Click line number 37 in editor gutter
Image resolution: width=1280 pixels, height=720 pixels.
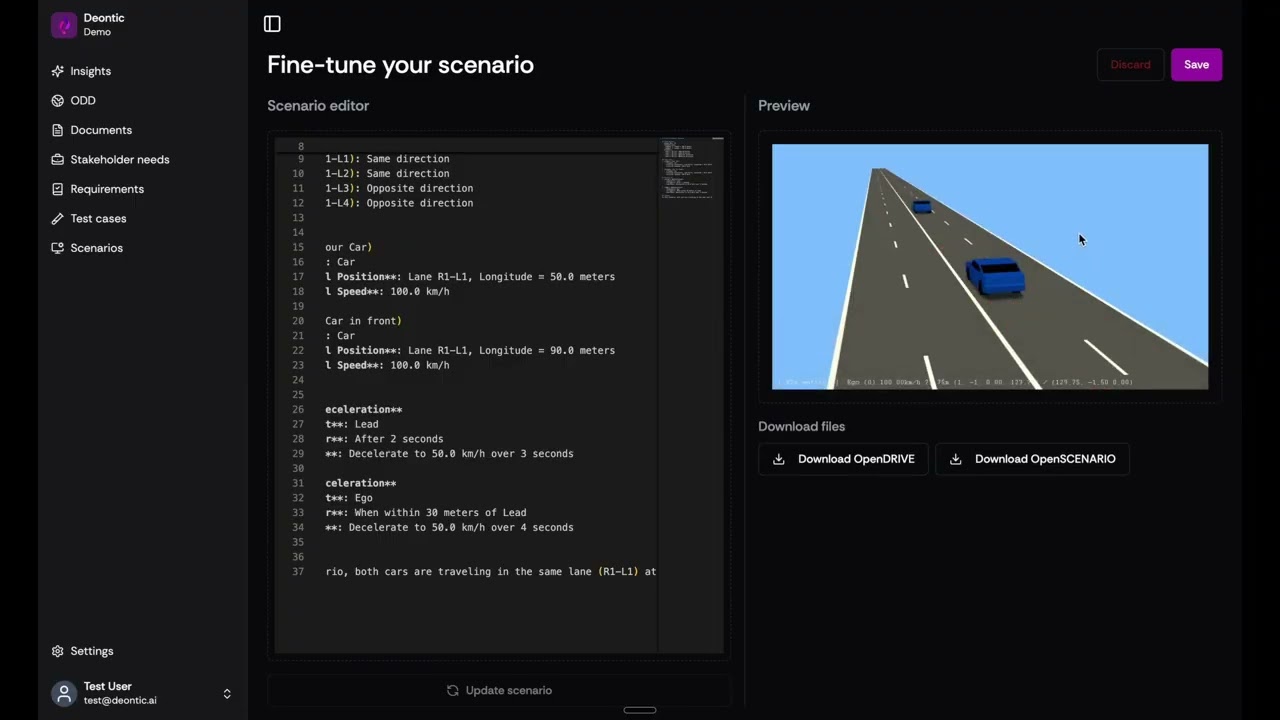click(x=298, y=572)
